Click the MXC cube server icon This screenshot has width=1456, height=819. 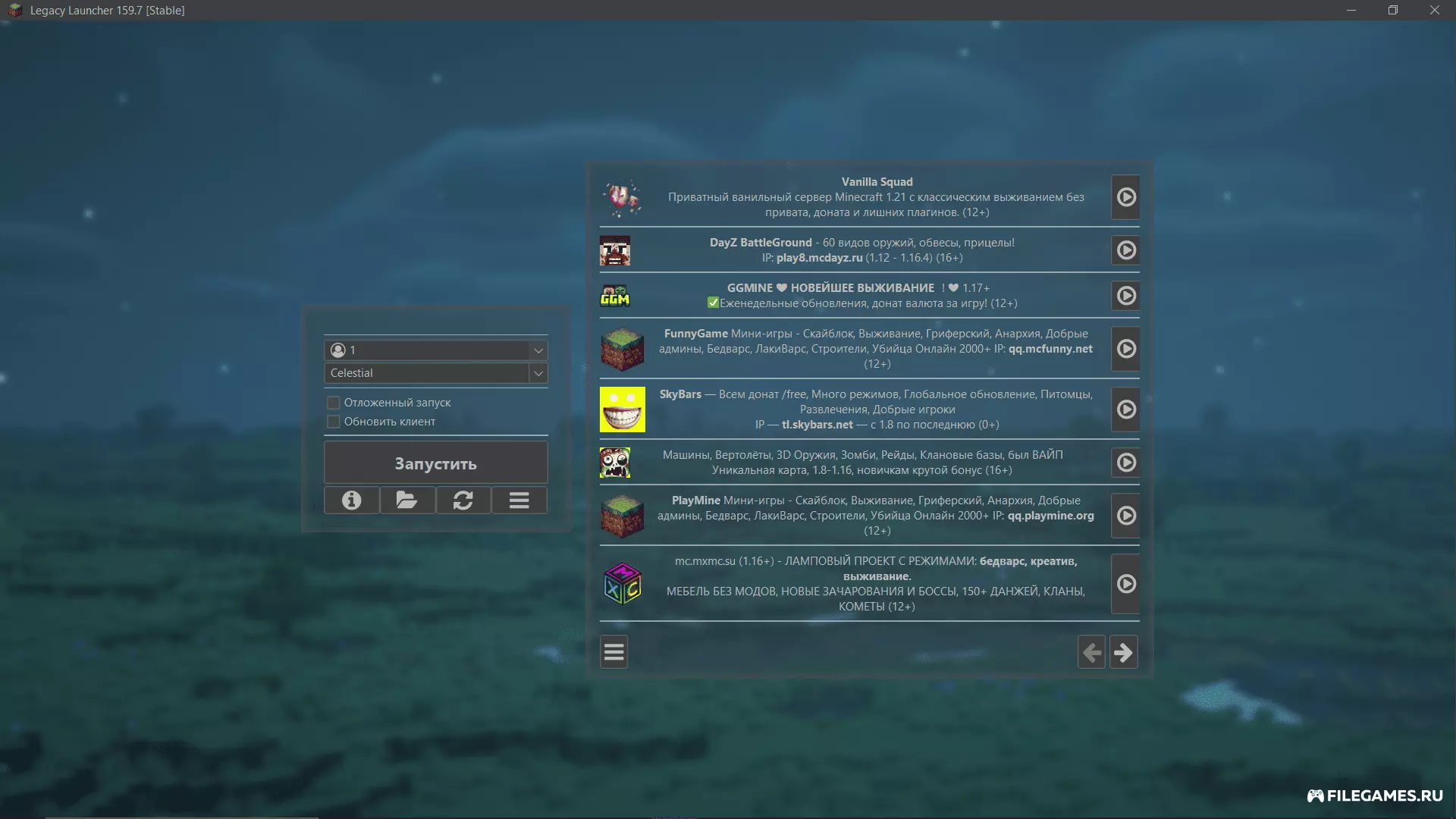[x=623, y=584]
